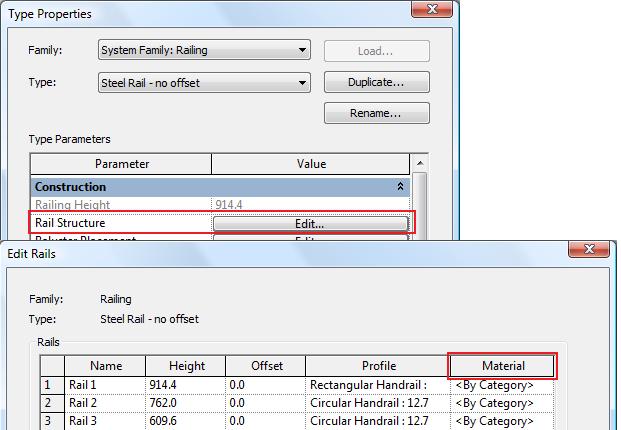The image size is (621, 430).
Task: Close the Type Properties dialog
Action: tap(432, 9)
